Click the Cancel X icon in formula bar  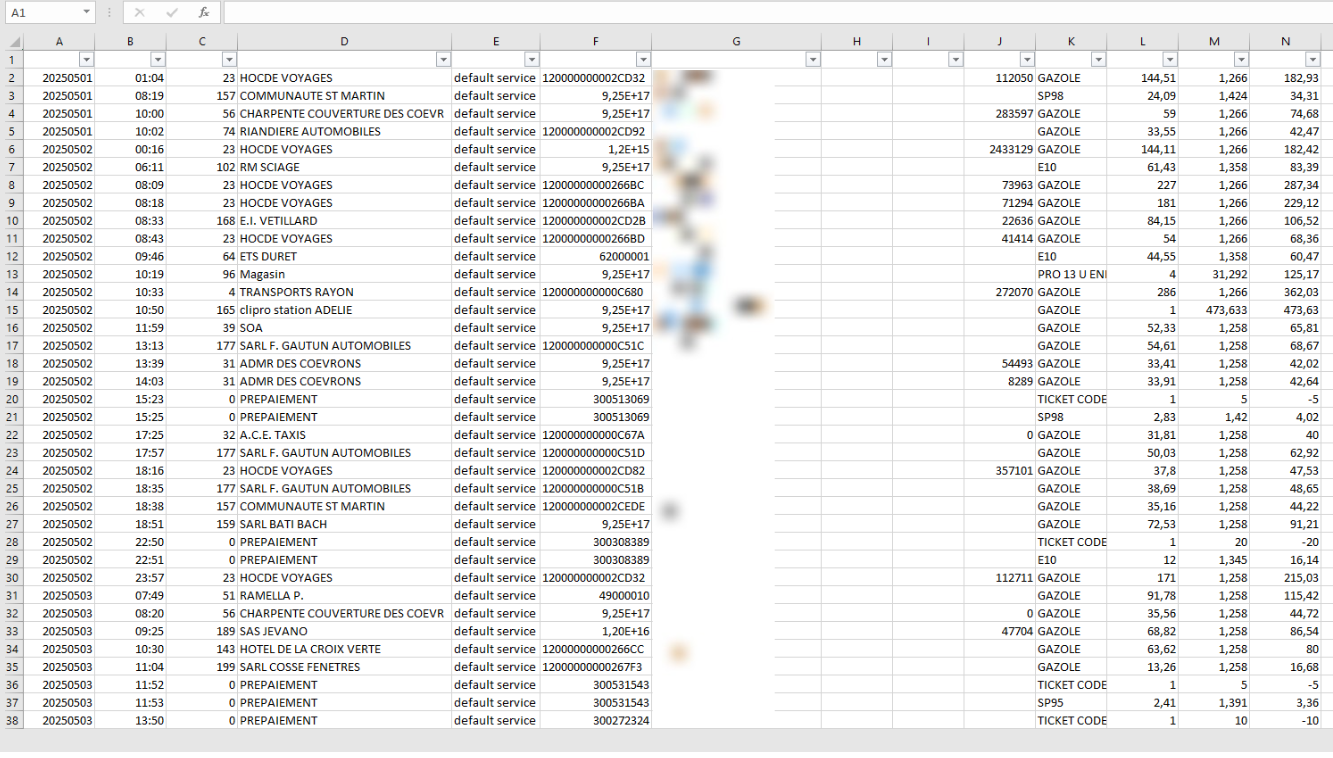(x=140, y=13)
